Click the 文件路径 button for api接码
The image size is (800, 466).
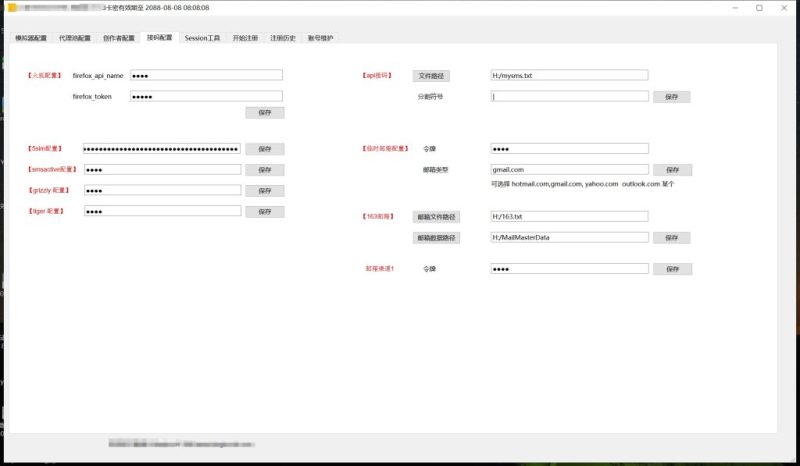tap(432, 75)
